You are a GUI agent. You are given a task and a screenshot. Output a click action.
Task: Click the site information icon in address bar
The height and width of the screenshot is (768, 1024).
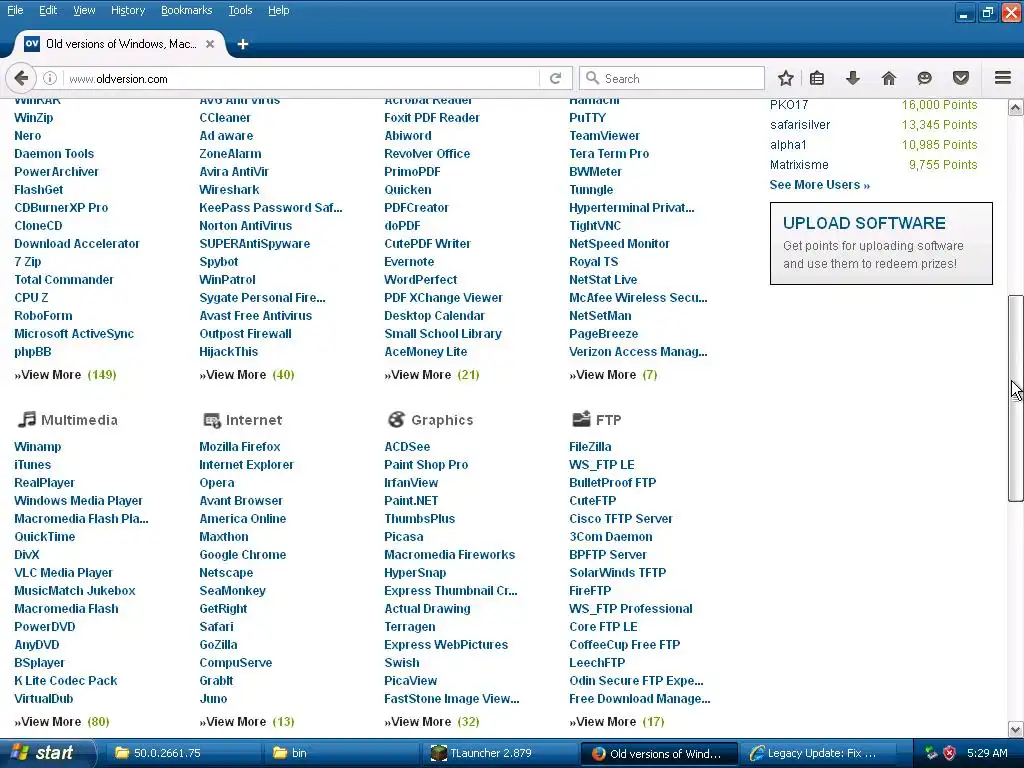pyautogui.click(x=50, y=78)
